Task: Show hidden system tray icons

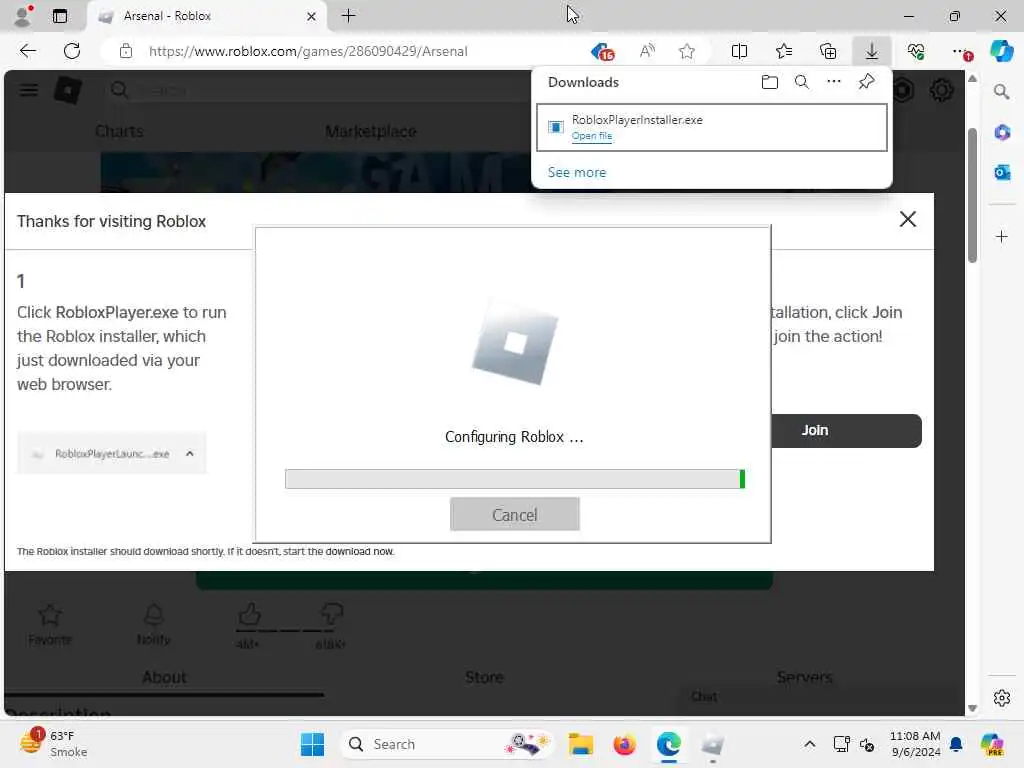Action: 809,744
